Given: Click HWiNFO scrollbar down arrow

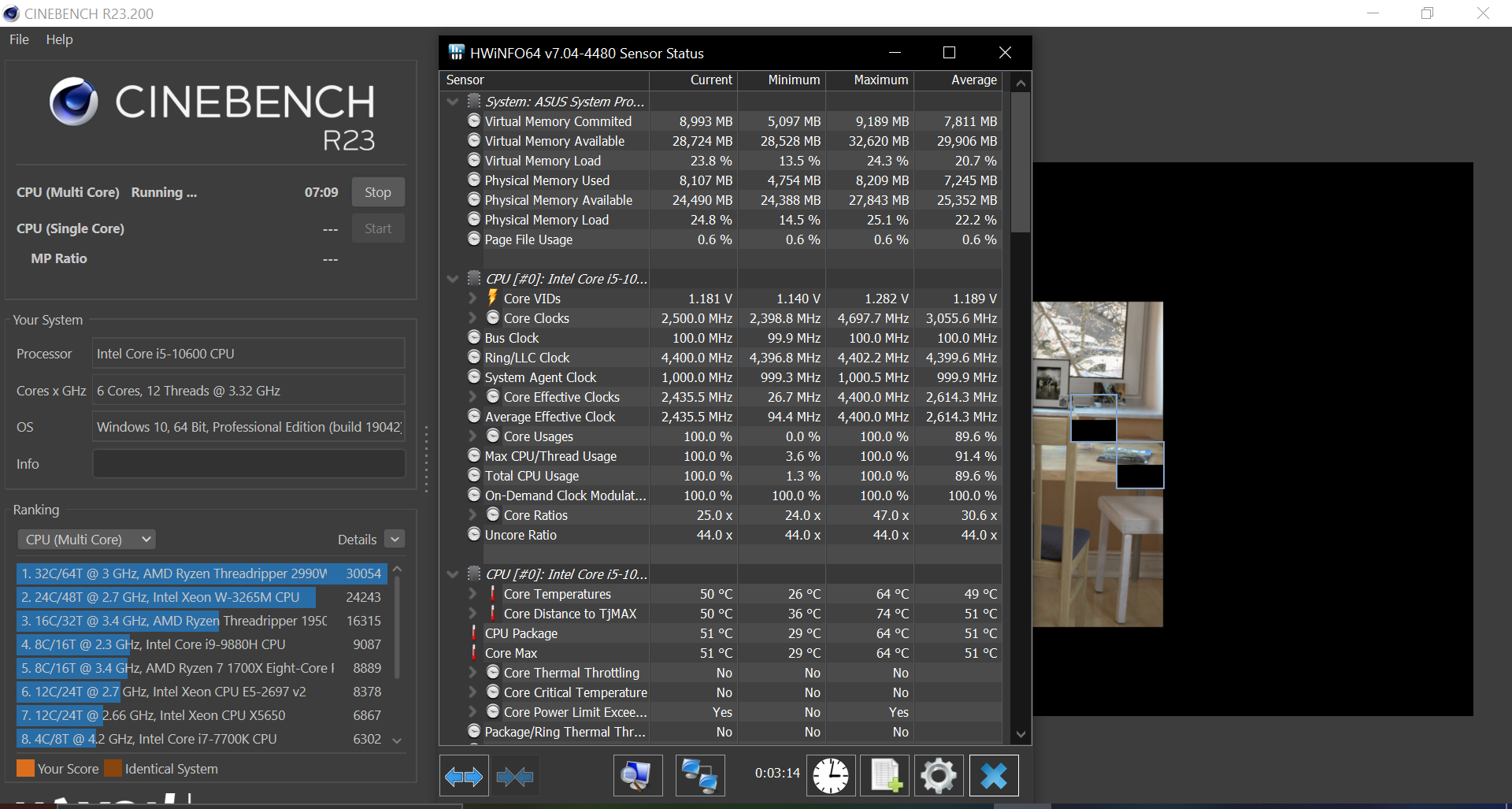Looking at the screenshot, I should (1021, 733).
